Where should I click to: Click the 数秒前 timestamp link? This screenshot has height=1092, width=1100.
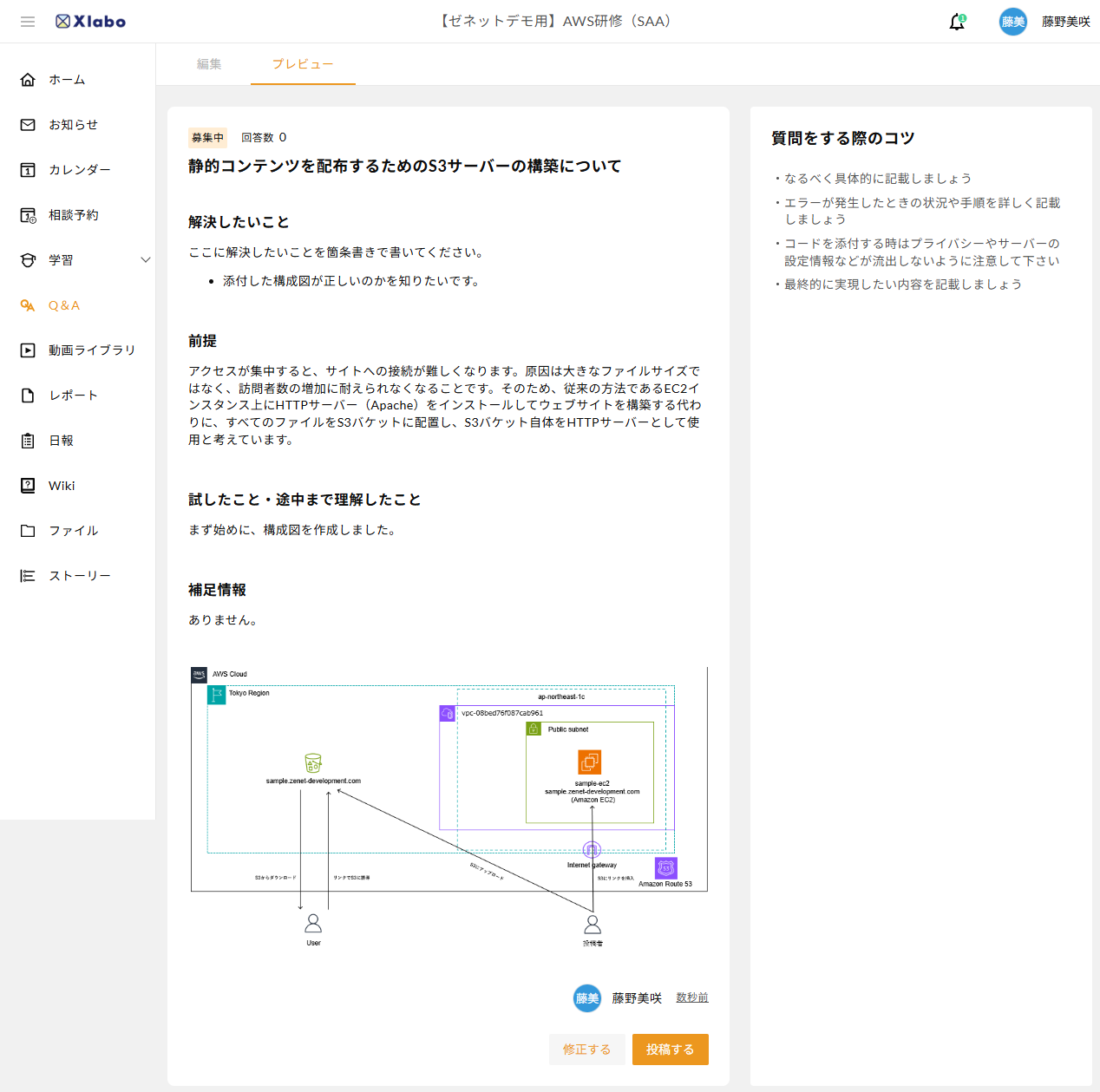coord(691,997)
